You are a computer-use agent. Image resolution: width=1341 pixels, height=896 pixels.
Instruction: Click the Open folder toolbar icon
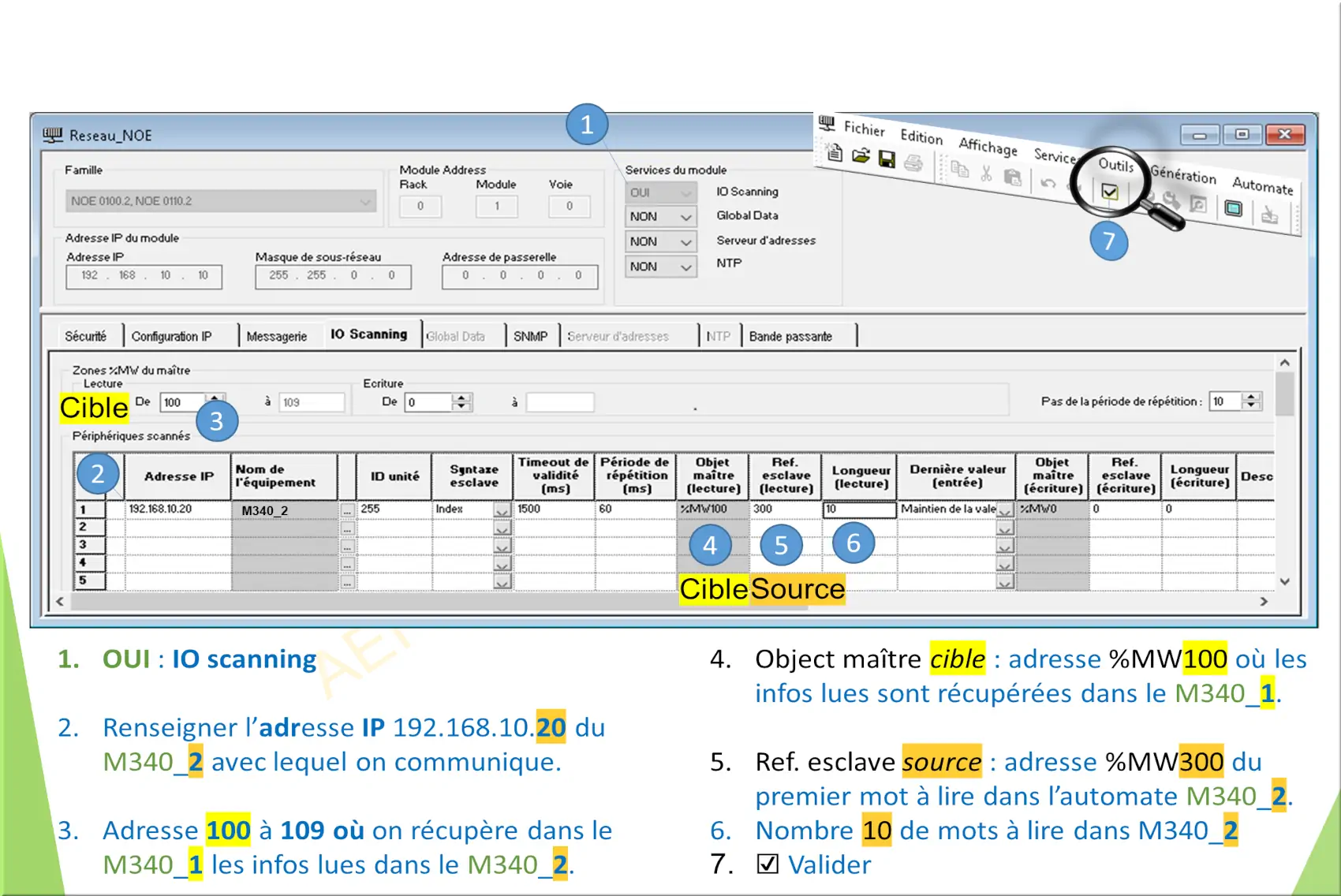[x=861, y=156]
